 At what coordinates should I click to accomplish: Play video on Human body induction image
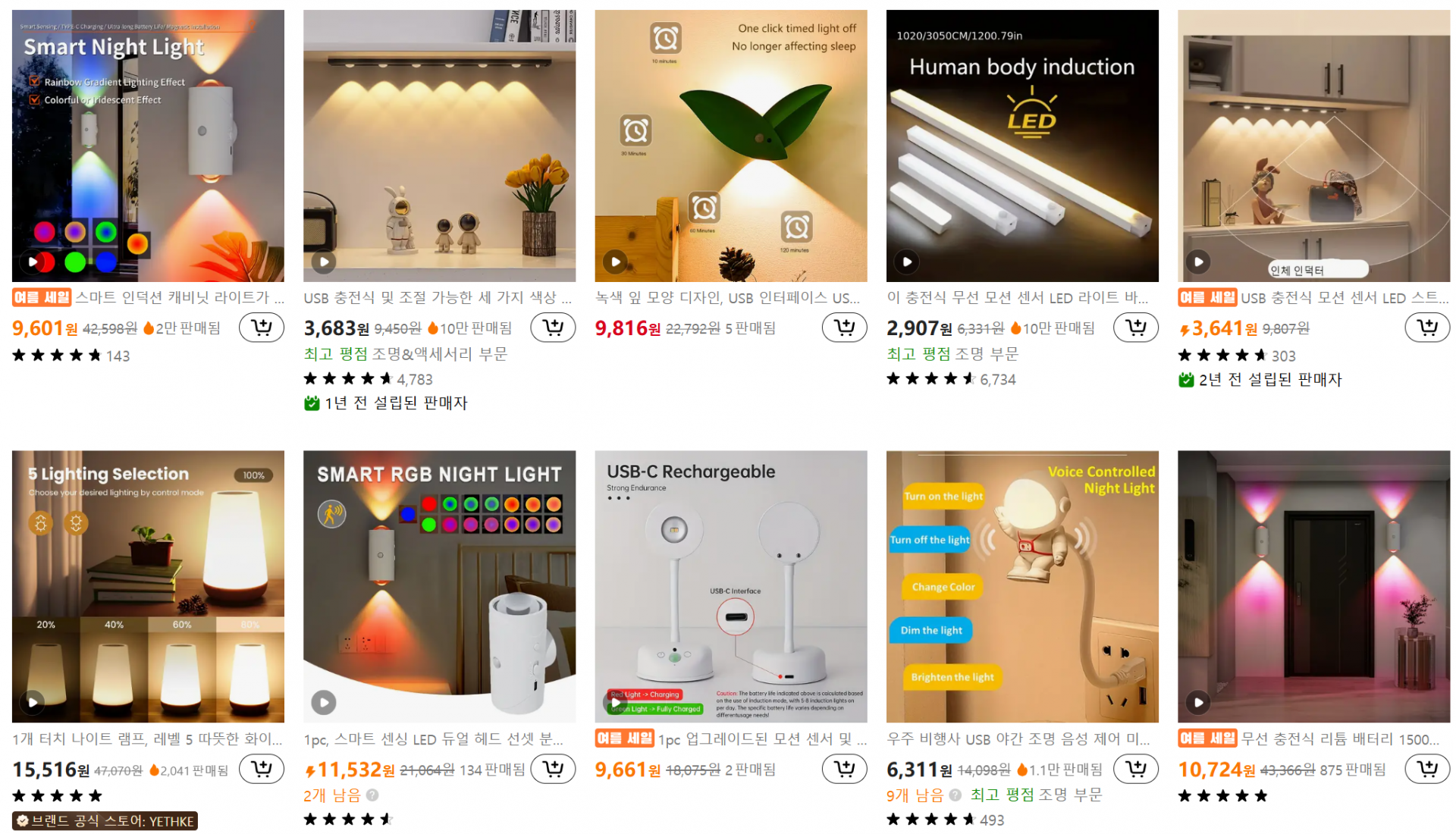coord(907,262)
